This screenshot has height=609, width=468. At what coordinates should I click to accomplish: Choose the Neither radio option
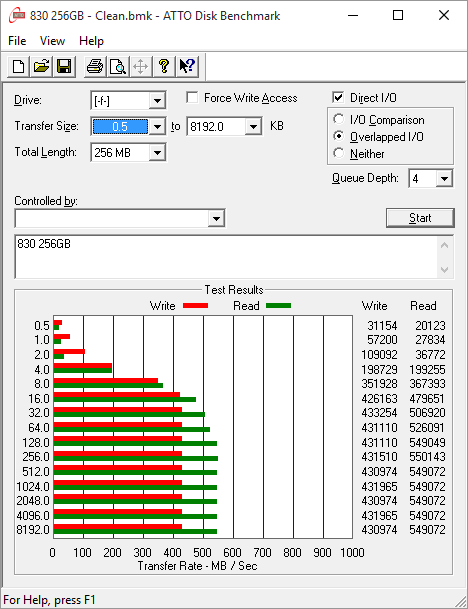pyautogui.click(x=338, y=153)
